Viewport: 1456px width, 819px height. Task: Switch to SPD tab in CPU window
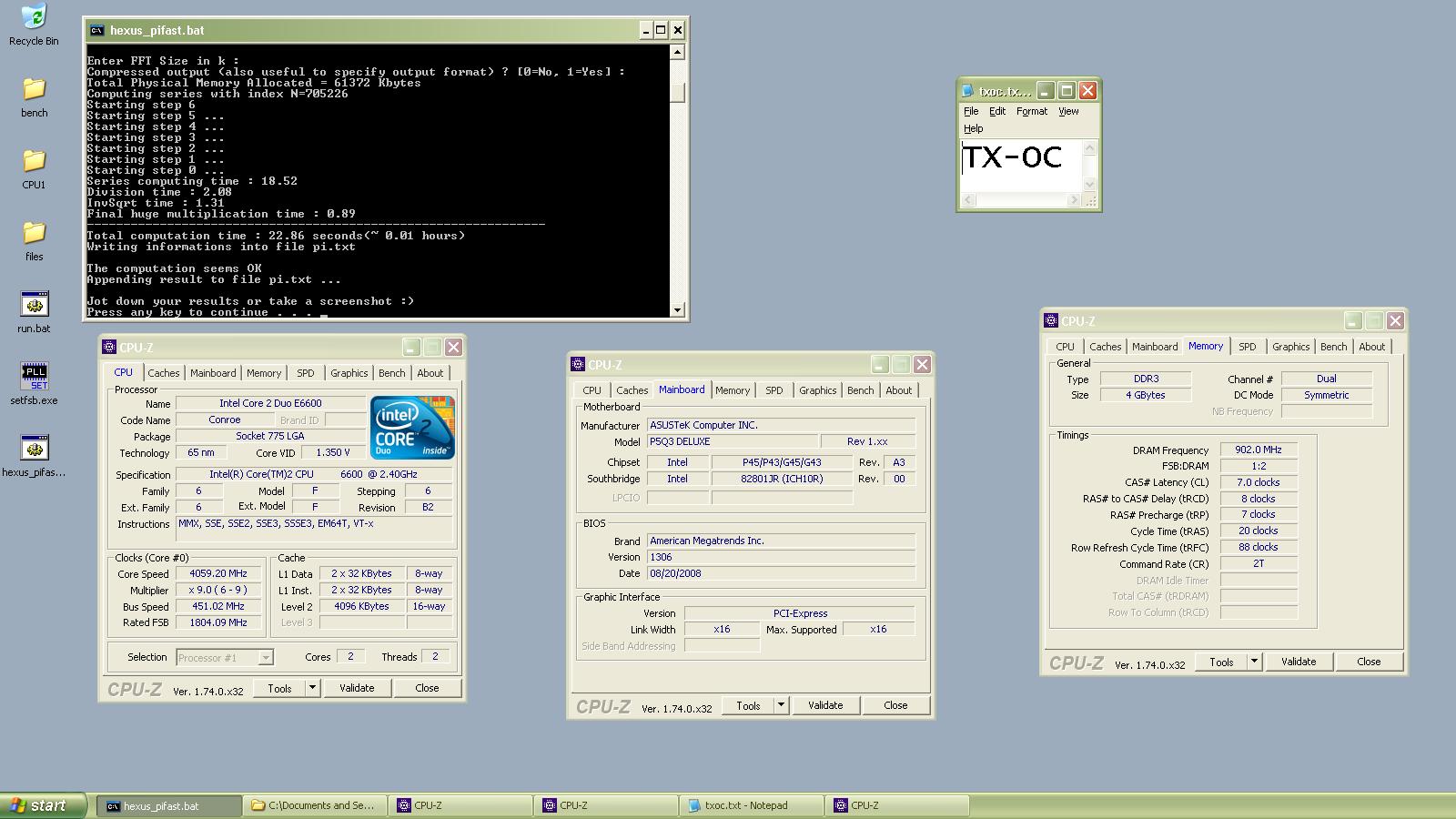[x=306, y=373]
